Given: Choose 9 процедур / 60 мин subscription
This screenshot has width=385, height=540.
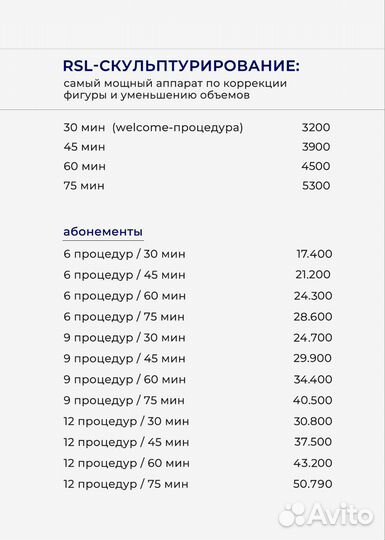Looking at the screenshot, I should 198,380.
